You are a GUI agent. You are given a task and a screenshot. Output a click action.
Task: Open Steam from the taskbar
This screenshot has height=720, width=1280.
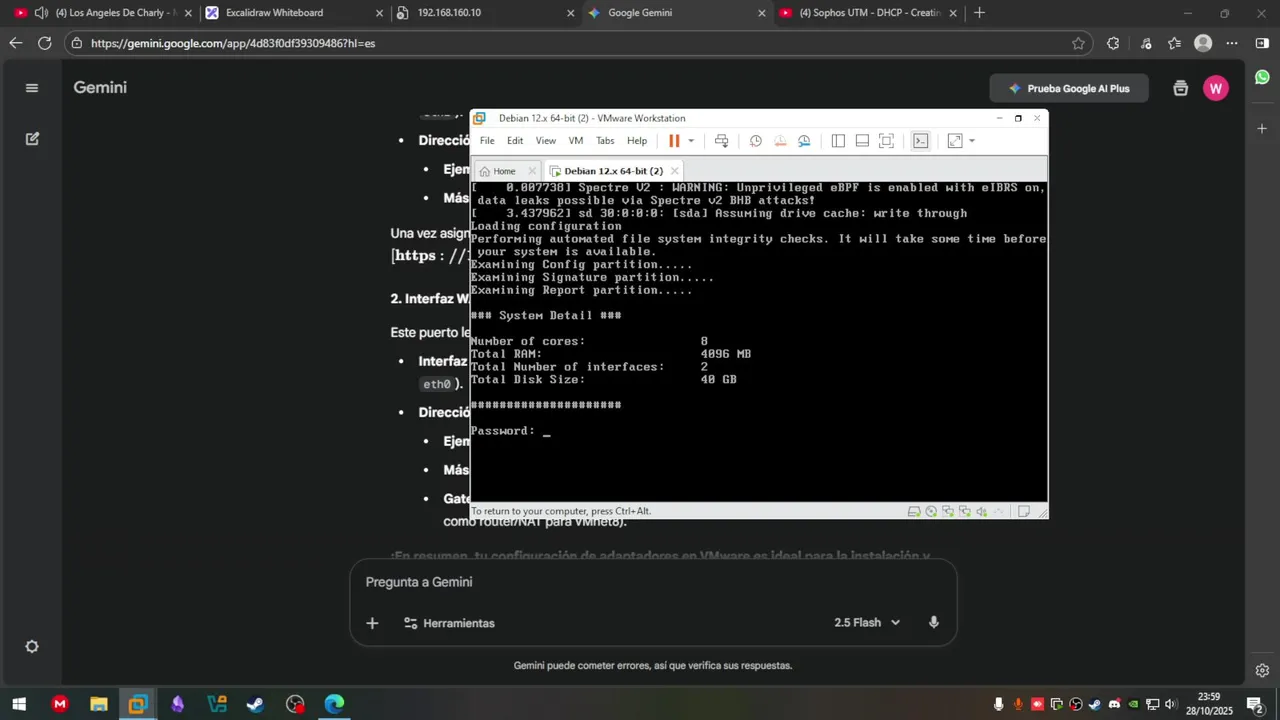pyautogui.click(x=255, y=704)
